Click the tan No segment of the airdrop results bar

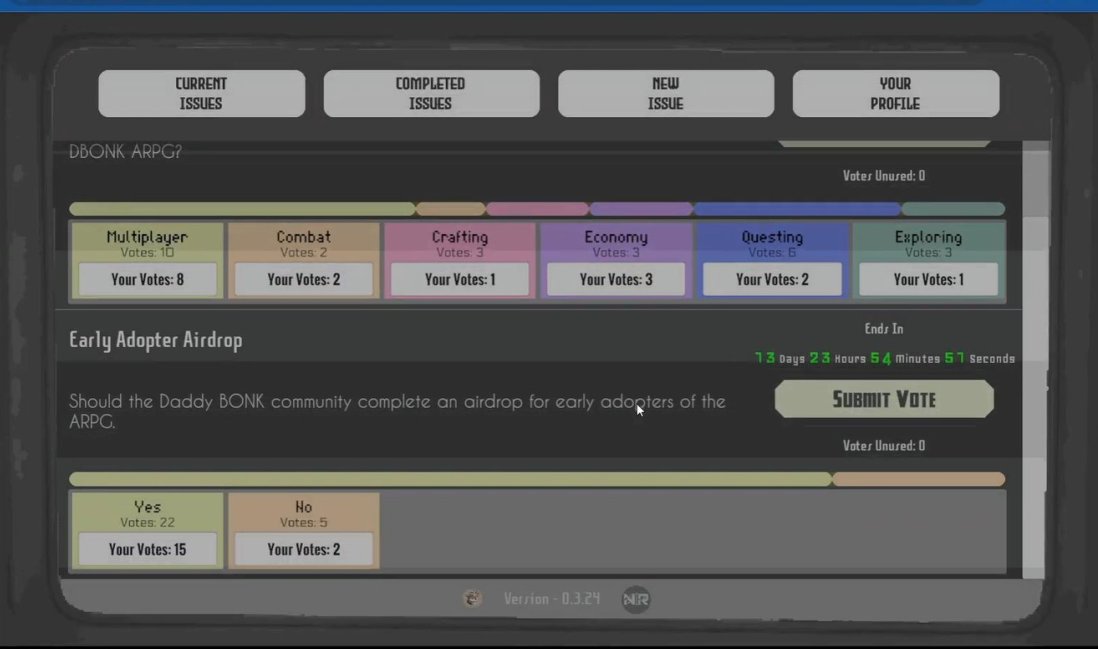coord(918,479)
